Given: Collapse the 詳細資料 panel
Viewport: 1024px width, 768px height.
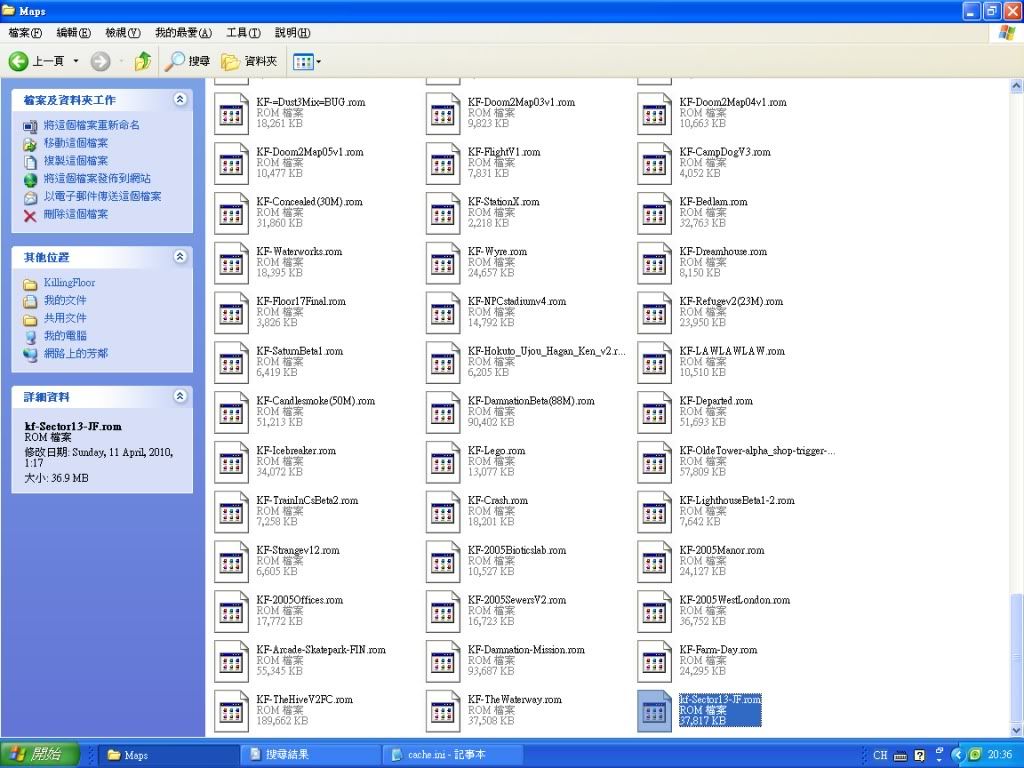Looking at the screenshot, I should [x=180, y=397].
